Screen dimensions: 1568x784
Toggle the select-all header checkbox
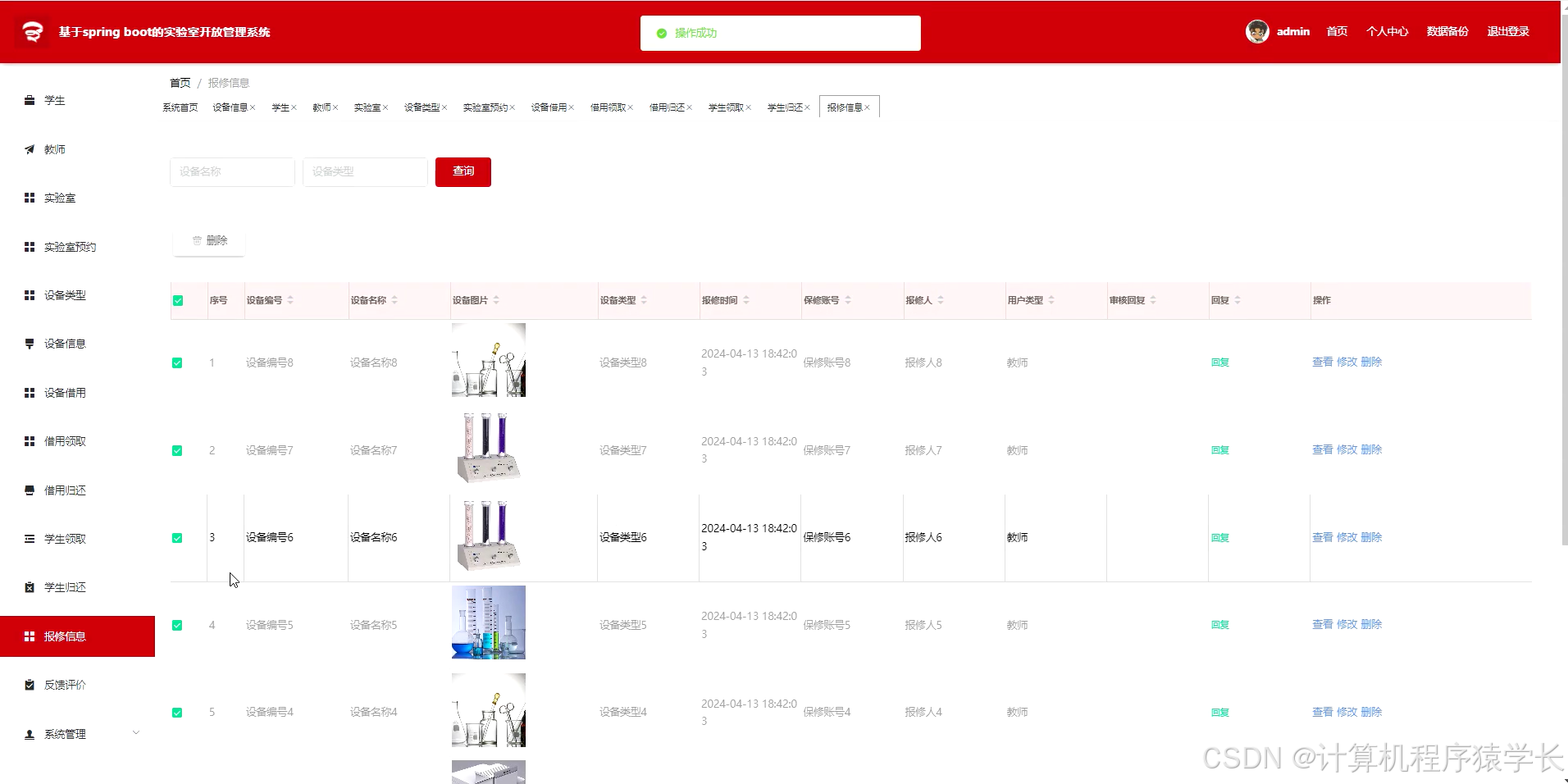pyautogui.click(x=178, y=300)
